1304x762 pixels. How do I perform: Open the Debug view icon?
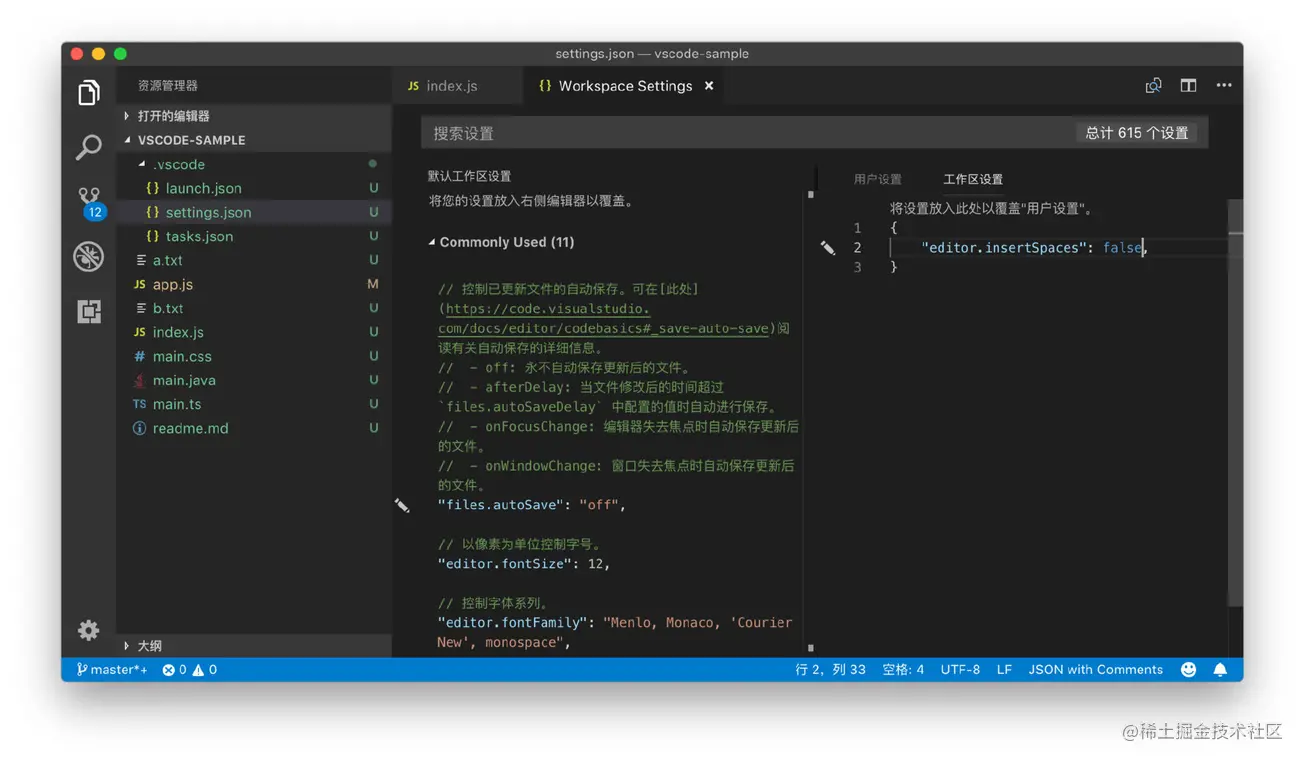(x=89, y=257)
